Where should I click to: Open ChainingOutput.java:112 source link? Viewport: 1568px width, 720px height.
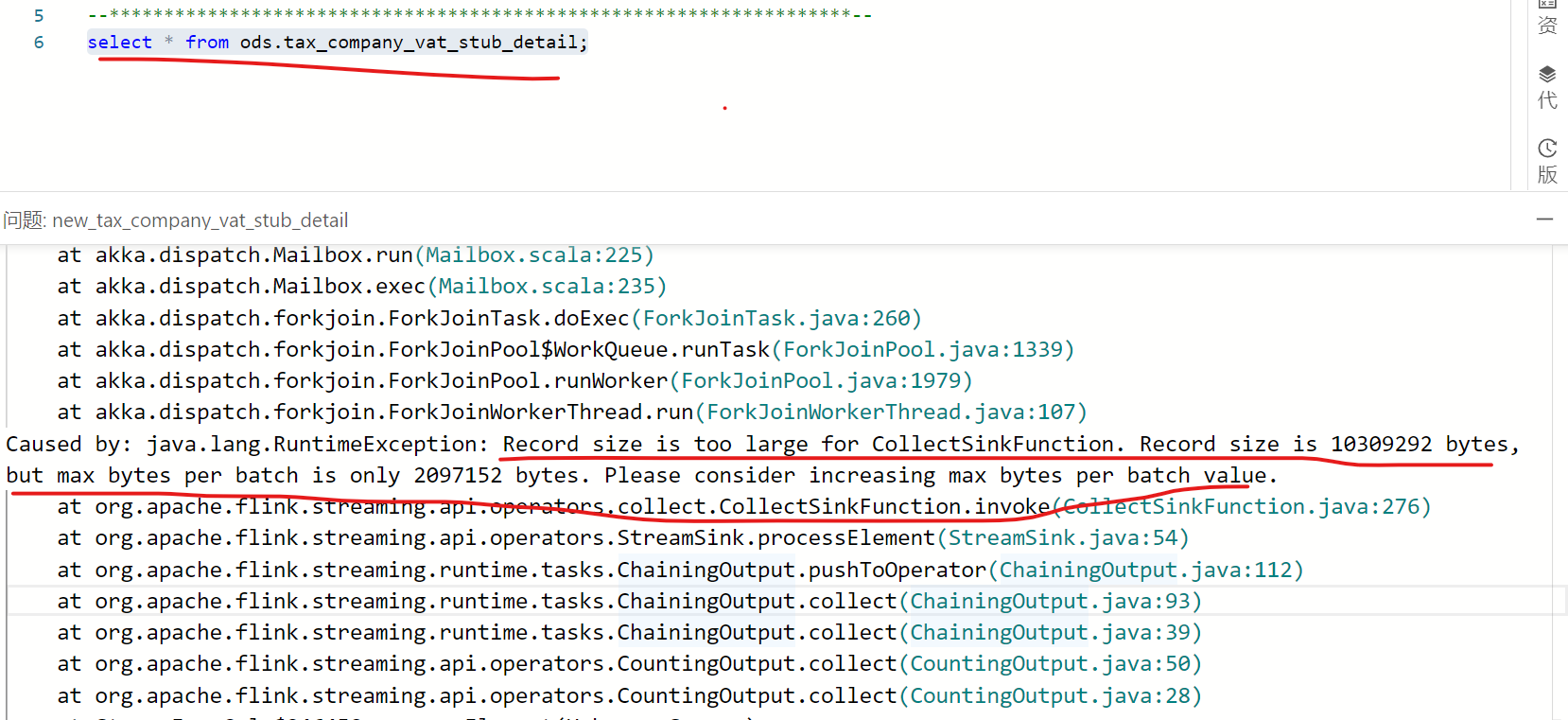click(1146, 571)
